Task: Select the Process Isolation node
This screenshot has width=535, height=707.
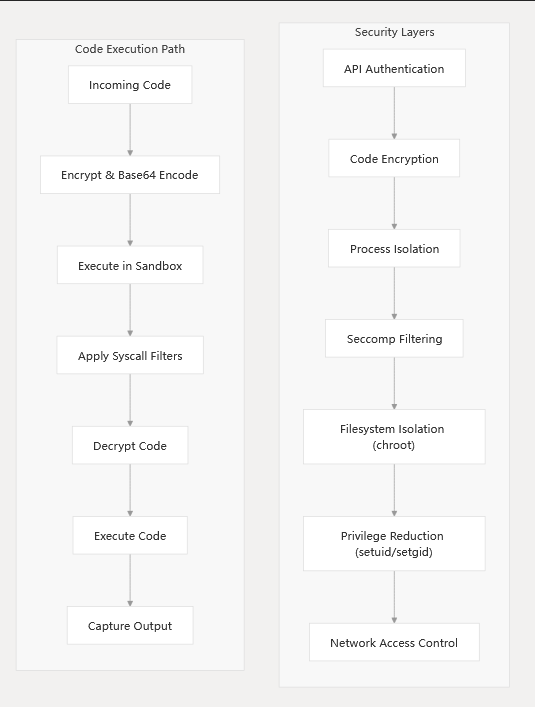Action: 394,248
